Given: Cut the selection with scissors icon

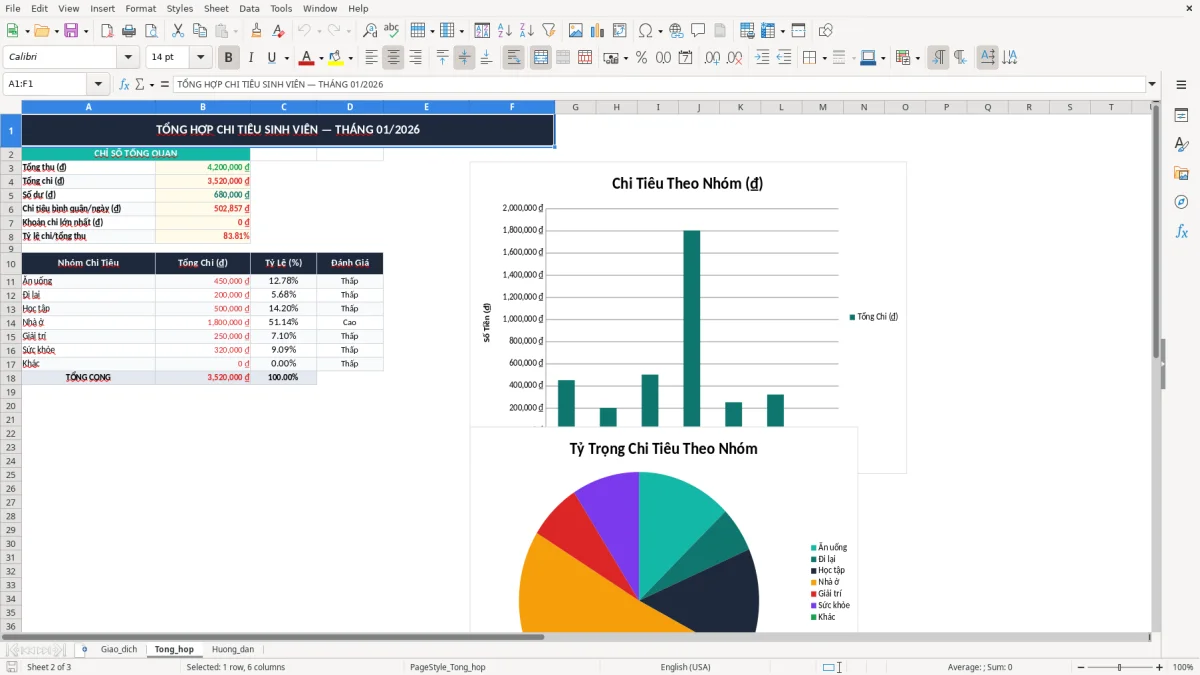Looking at the screenshot, I should pyautogui.click(x=178, y=31).
